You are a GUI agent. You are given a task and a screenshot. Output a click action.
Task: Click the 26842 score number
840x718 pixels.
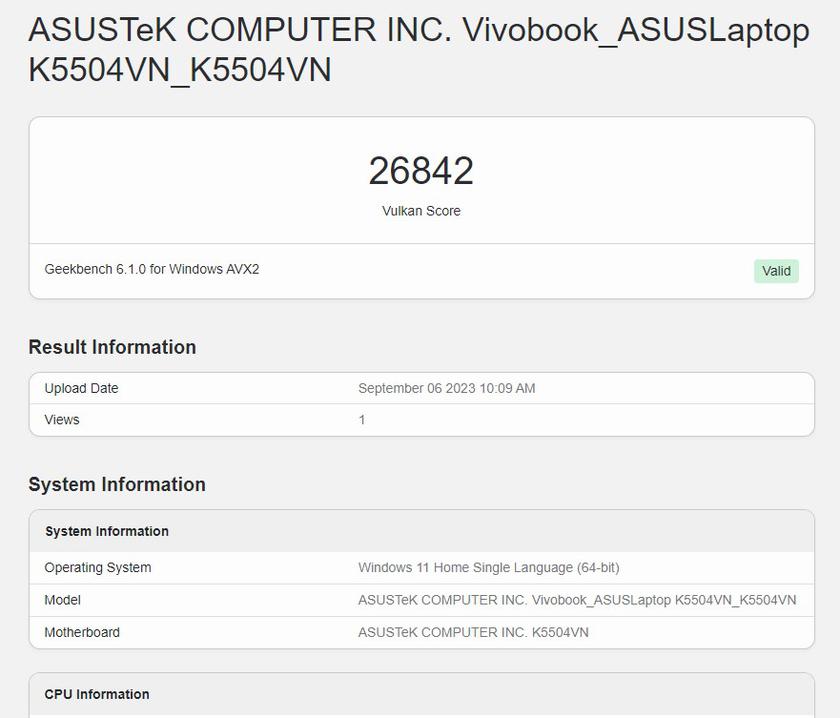click(421, 171)
